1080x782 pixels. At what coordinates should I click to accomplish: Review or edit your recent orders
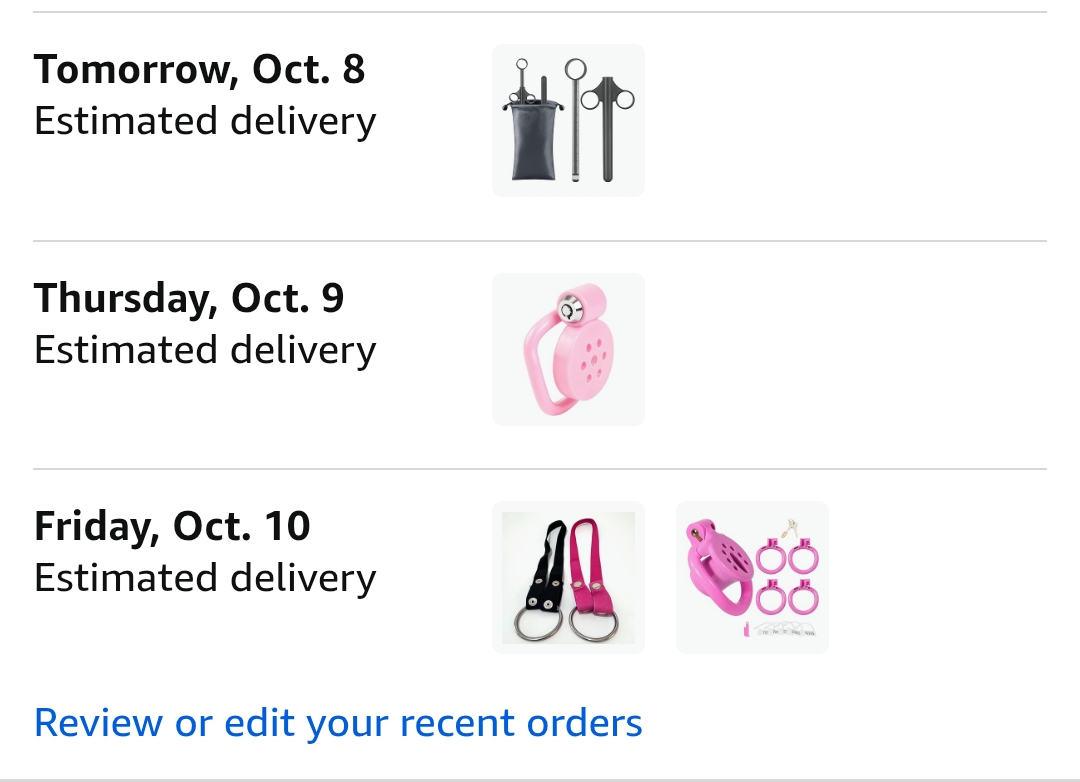click(338, 722)
